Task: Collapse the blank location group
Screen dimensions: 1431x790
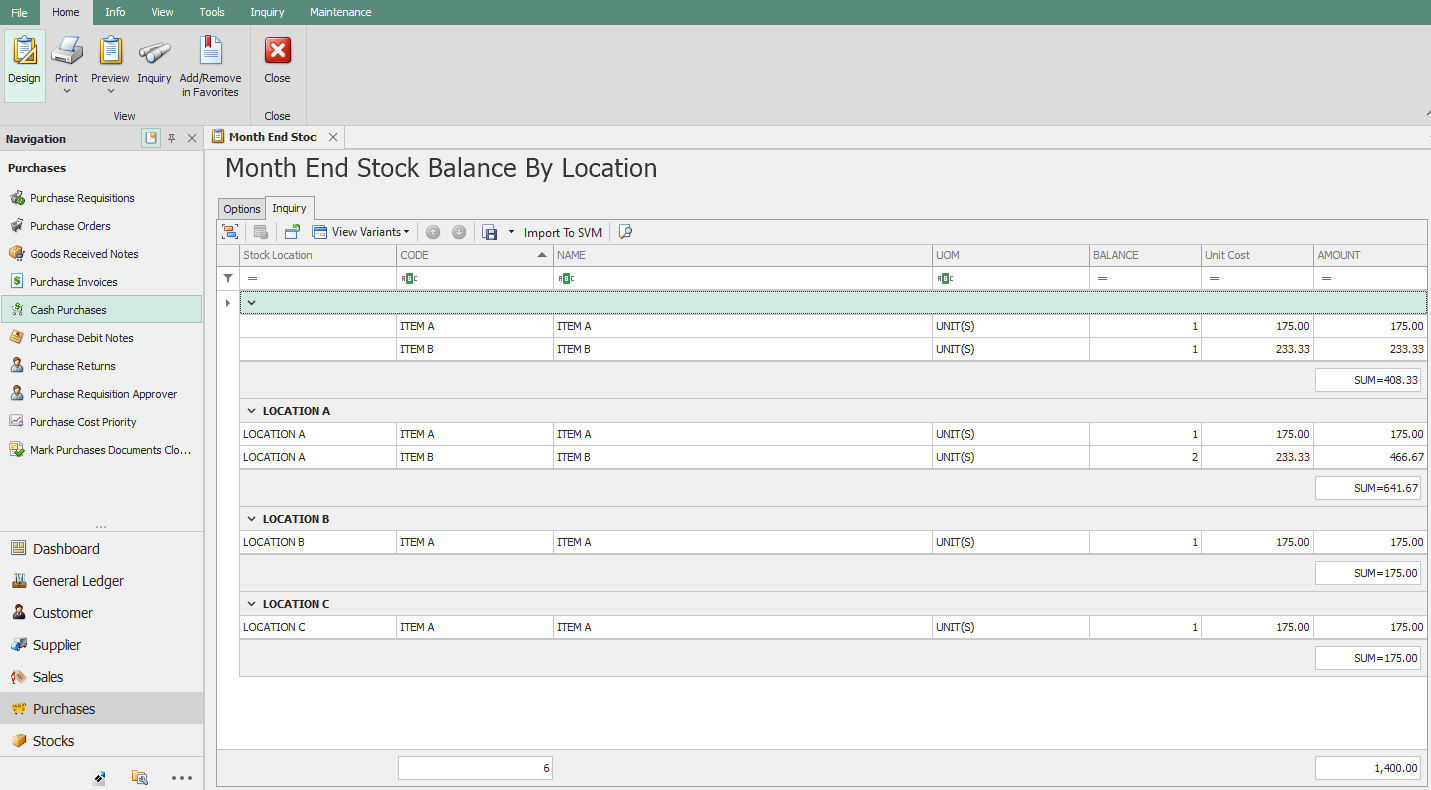Action: 252,302
